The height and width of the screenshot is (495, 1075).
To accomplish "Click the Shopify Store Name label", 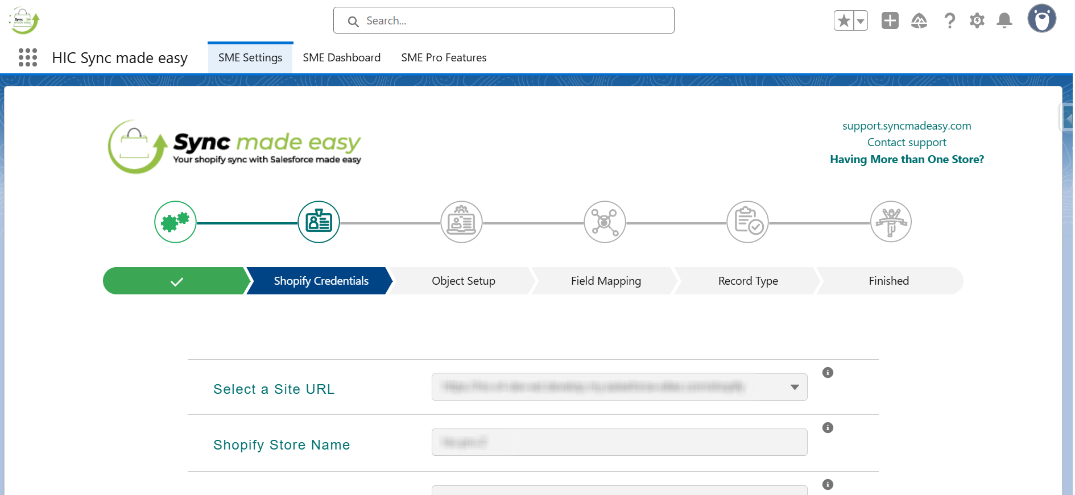I will [x=282, y=445].
